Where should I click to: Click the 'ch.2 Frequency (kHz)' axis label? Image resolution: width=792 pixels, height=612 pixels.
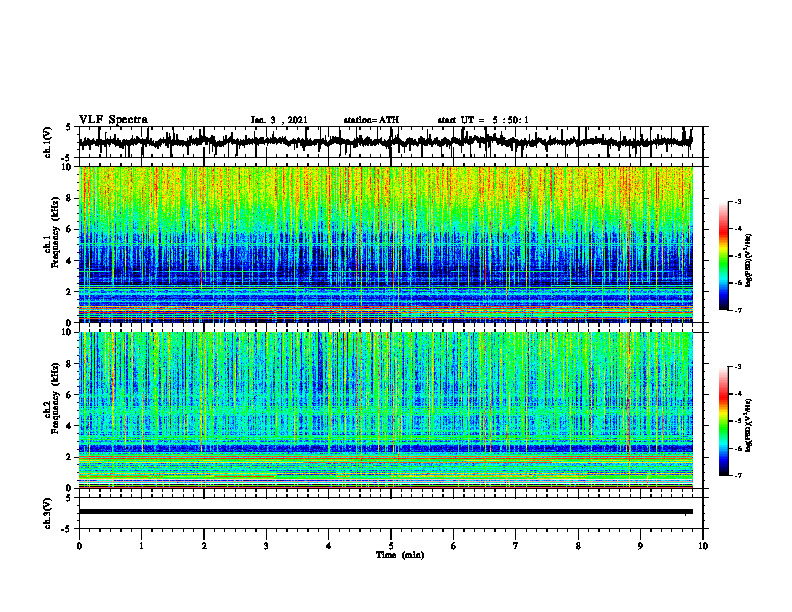pyautogui.click(x=52, y=398)
